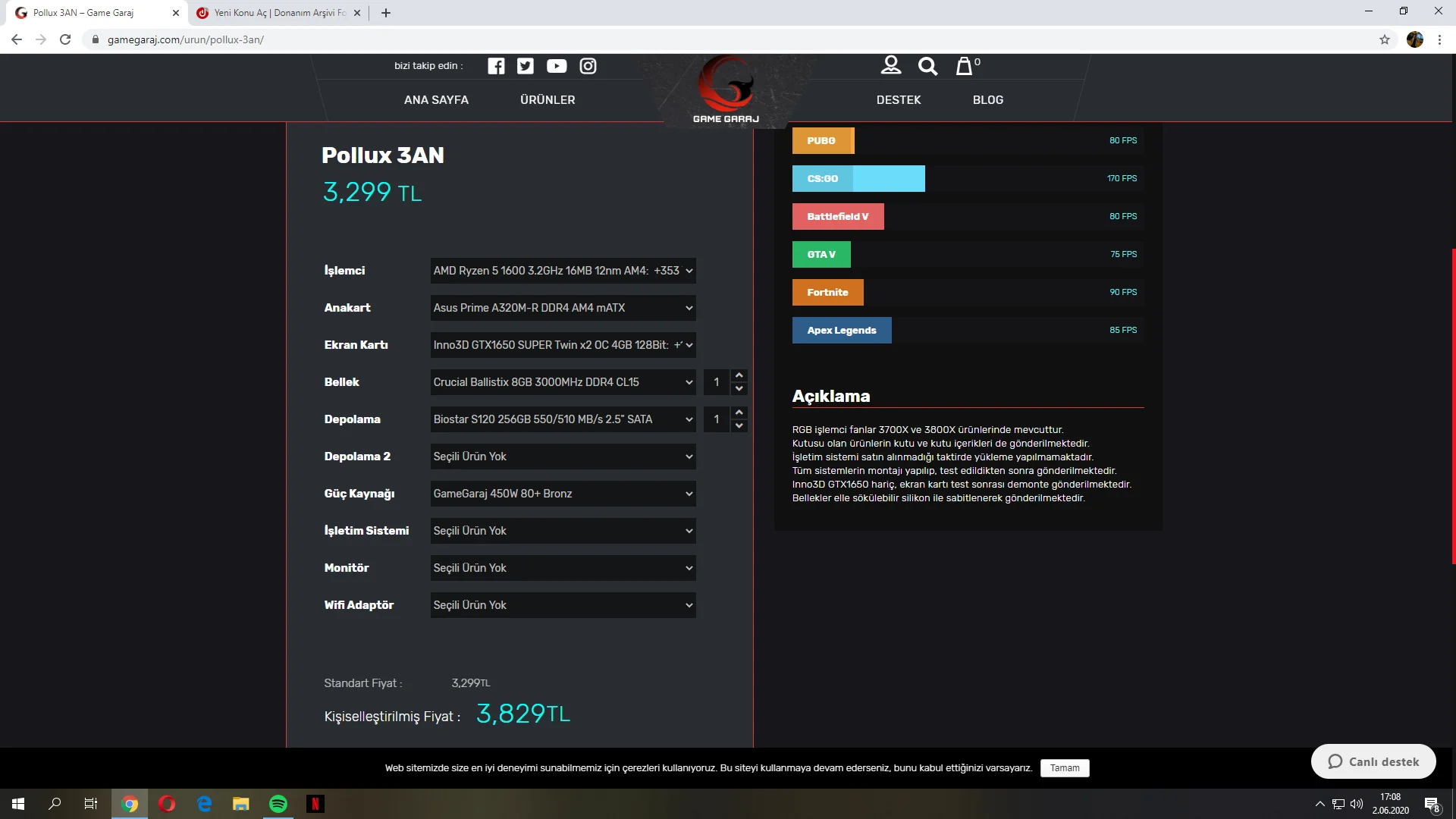Open the Twitter social icon
Viewport: 1456px width, 819px height.
click(x=526, y=66)
